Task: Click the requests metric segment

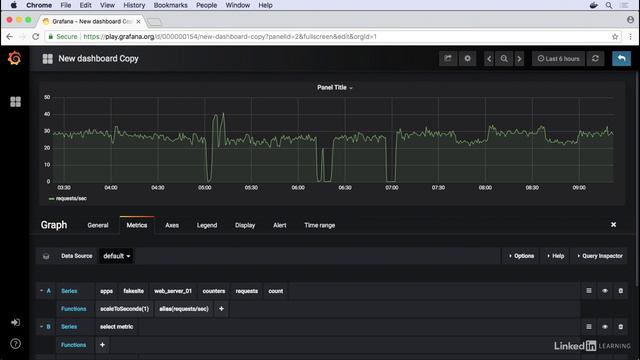Action: click(x=247, y=291)
